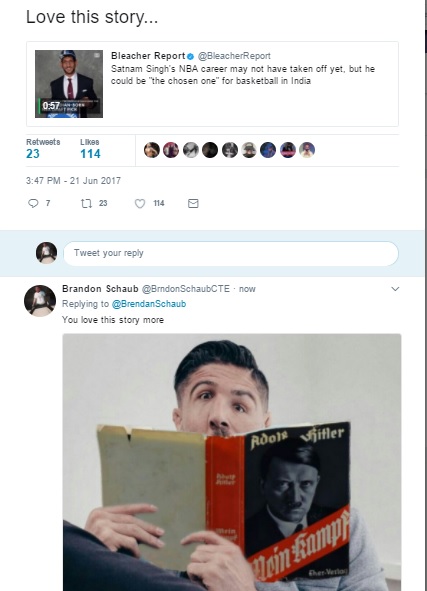
Task: Like the tweet with heart icon
Action: click(140, 204)
